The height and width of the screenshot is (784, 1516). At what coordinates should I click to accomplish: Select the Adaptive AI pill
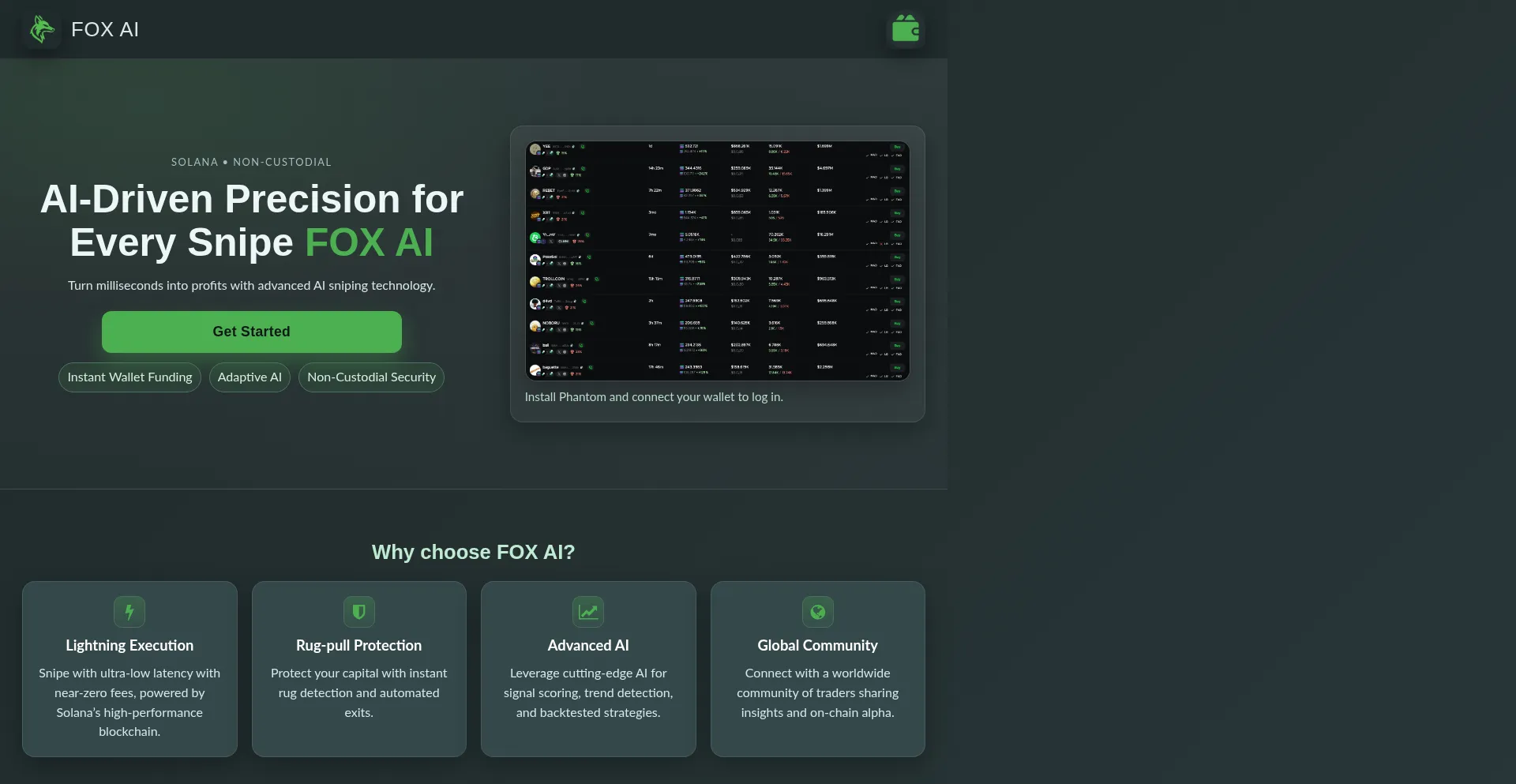coord(250,377)
